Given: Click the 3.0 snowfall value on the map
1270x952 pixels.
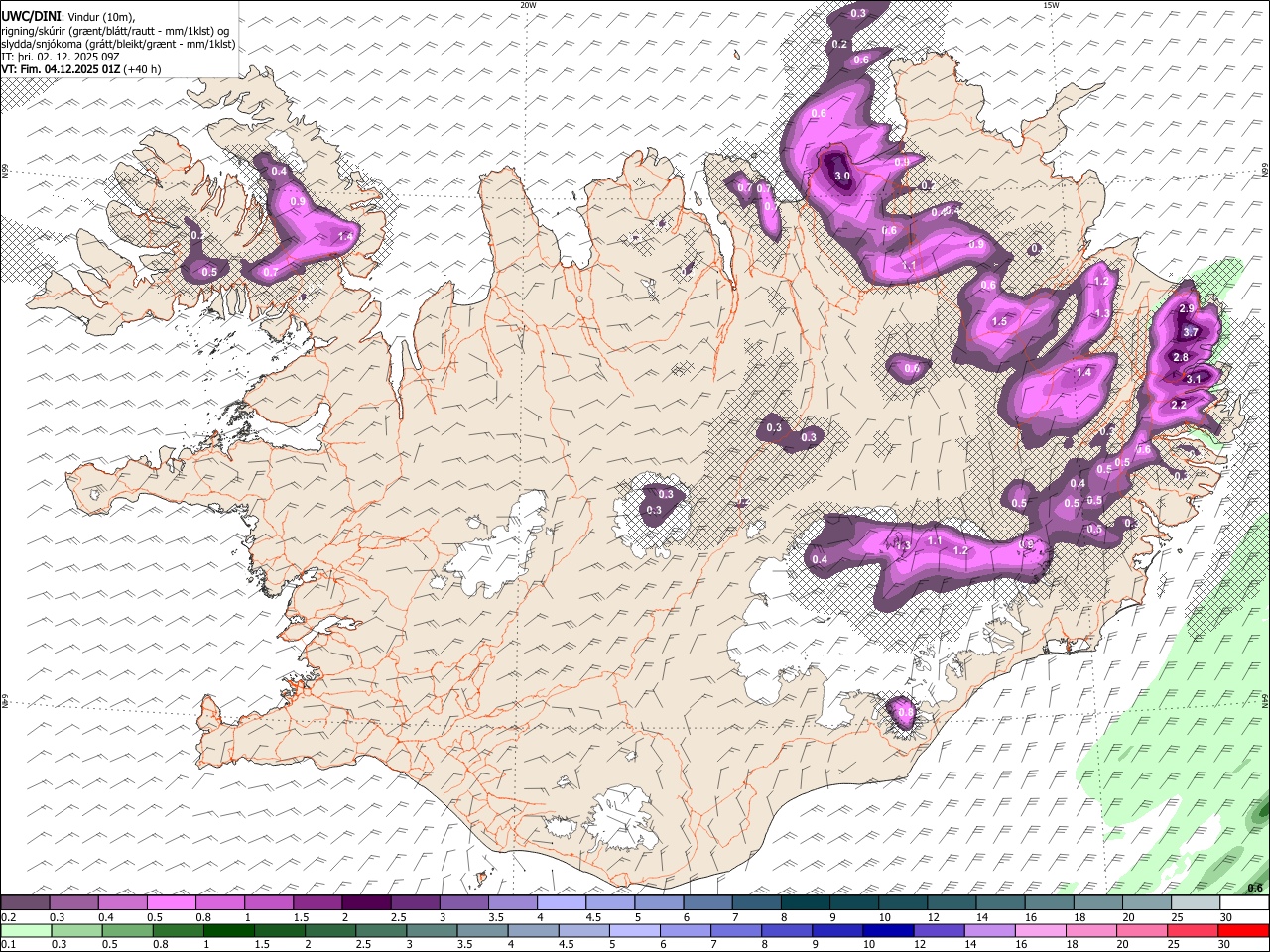Looking at the screenshot, I should click(x=842, y=176).
